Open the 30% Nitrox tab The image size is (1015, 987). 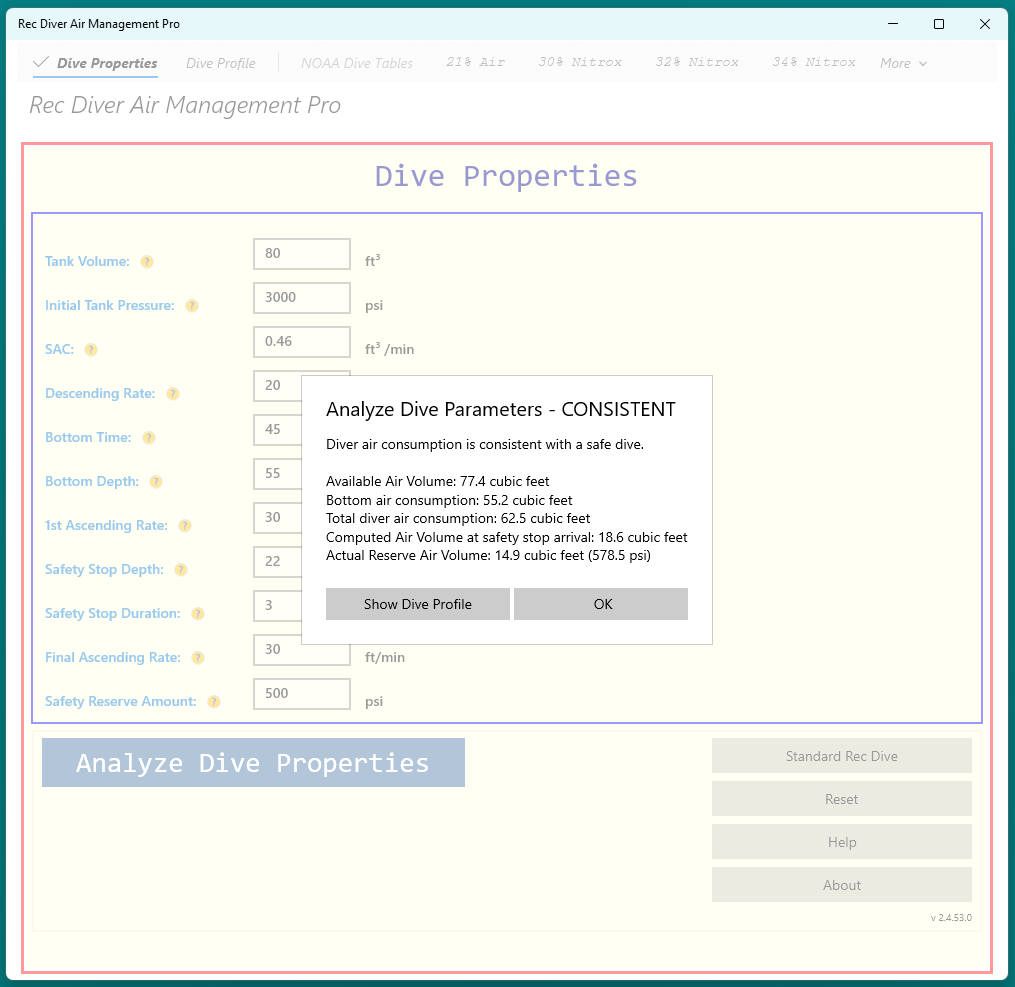[580, 62]
